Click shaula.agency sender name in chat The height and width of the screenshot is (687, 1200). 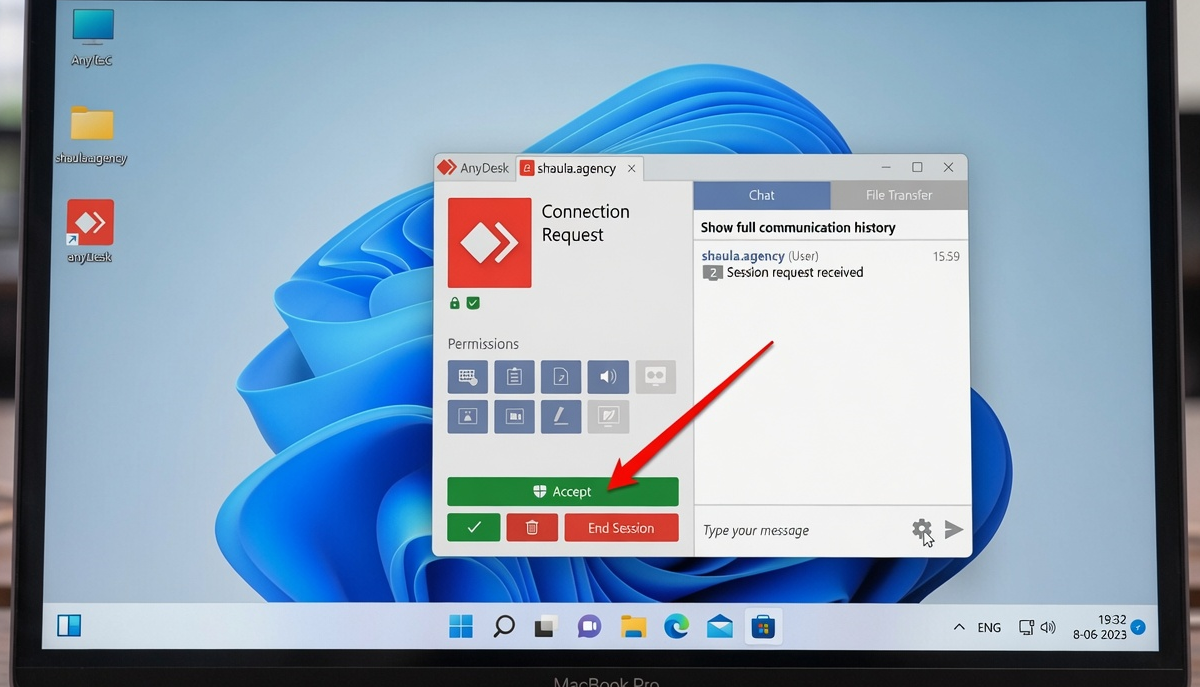(743, 256)
